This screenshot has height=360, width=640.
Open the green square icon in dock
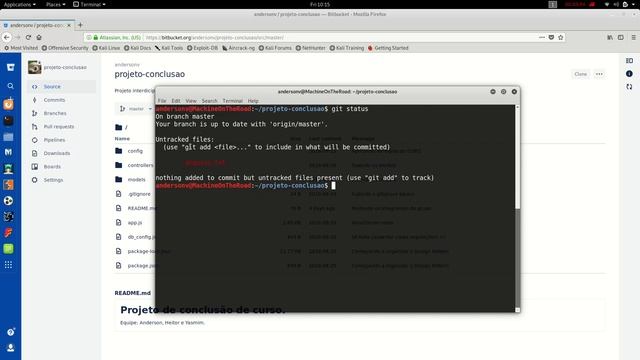[x=8, y=249]
